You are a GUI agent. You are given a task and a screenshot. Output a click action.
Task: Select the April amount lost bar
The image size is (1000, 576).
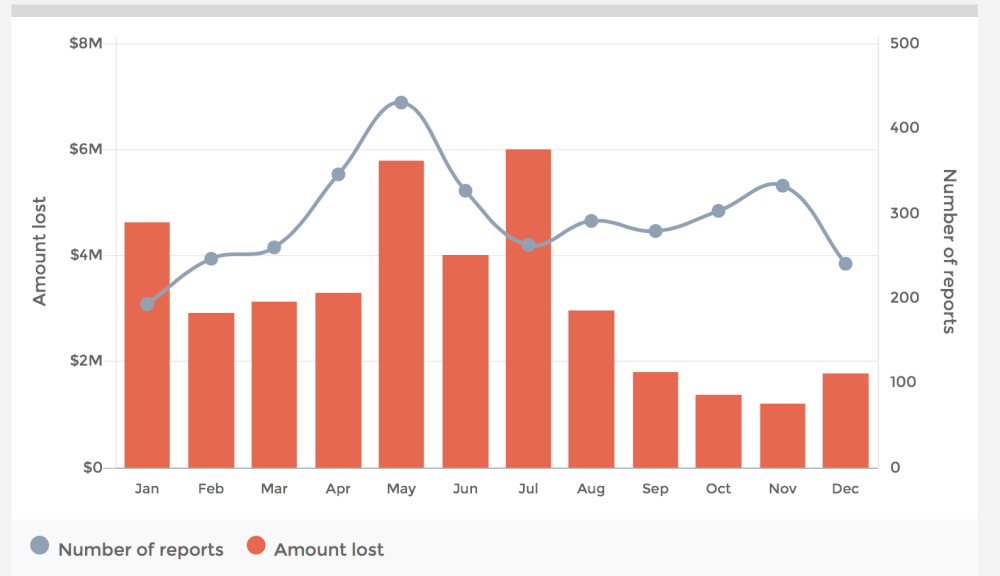coord(338,380)
